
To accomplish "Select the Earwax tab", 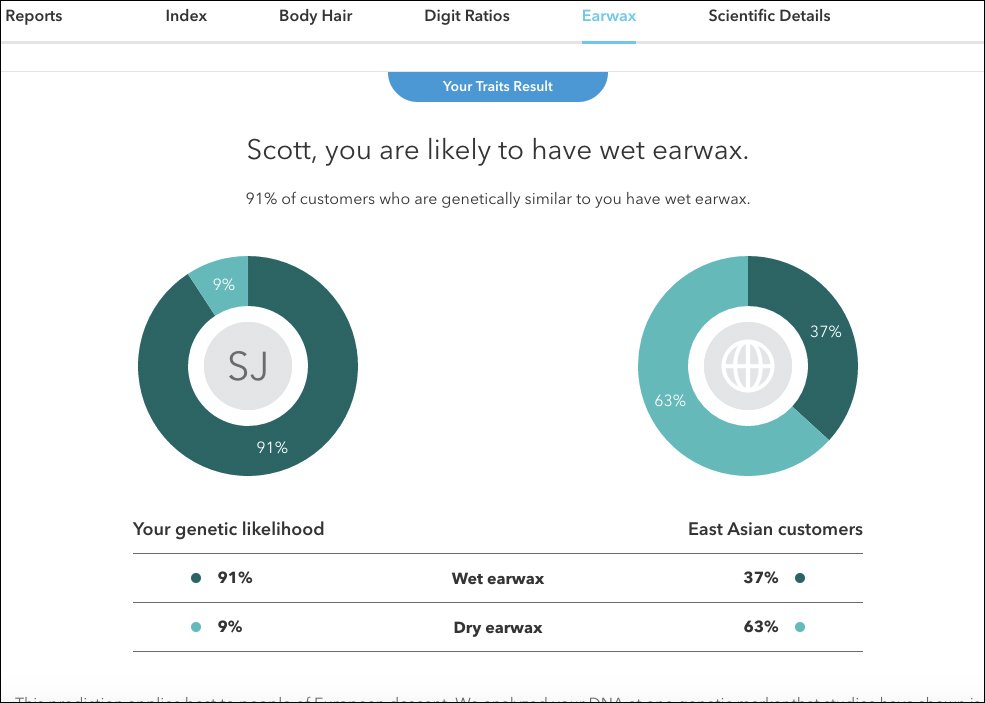I will (x=609, y=16).
